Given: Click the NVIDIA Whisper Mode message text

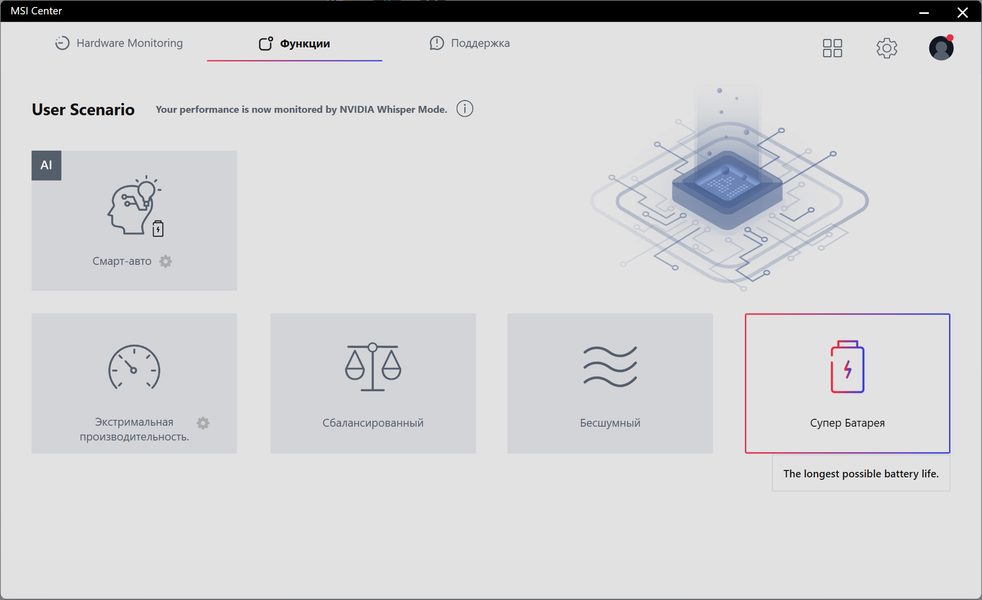Looking at the screenshot, I should [x=301, y=109].
